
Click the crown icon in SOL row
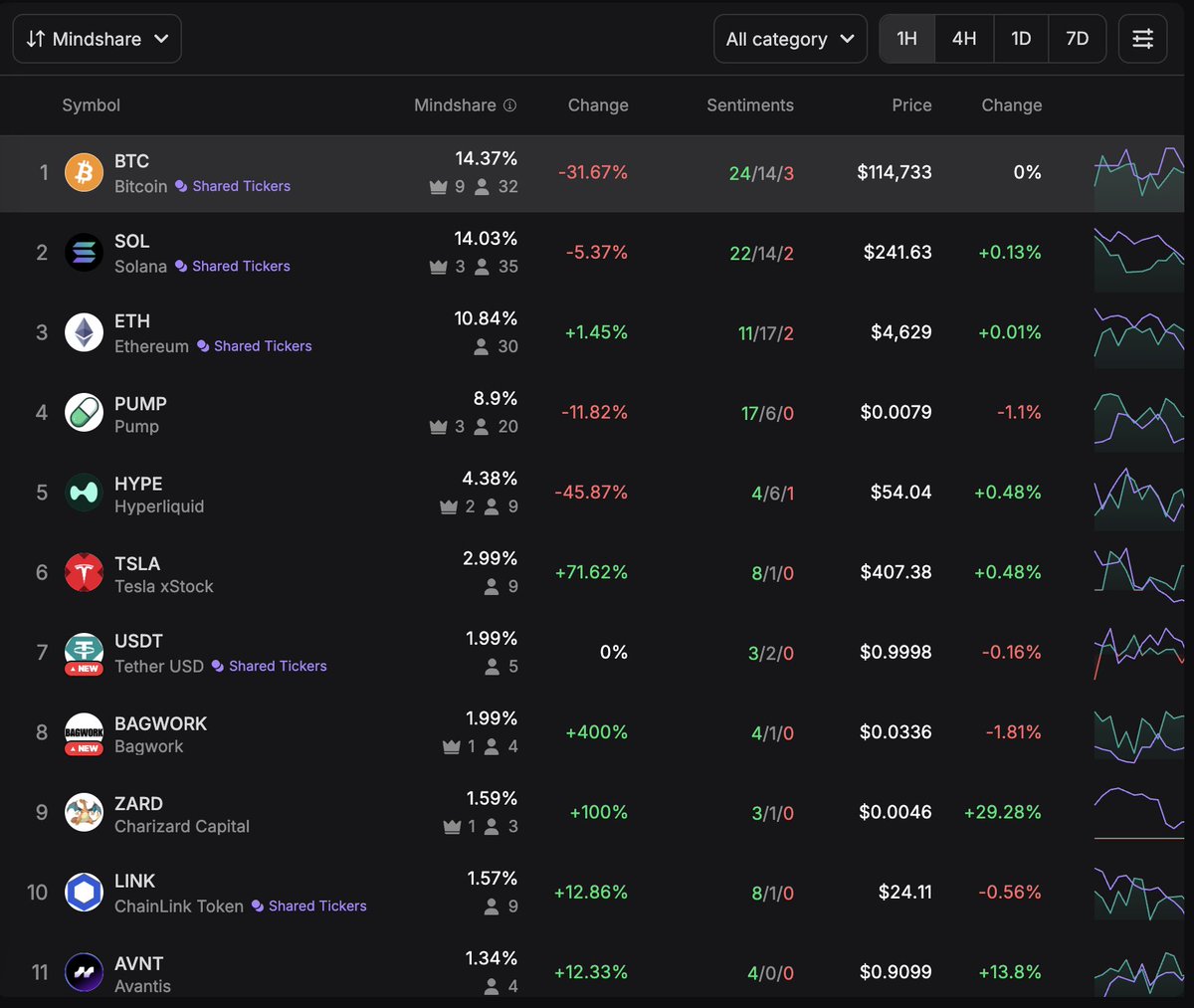(x=438, y=267)
